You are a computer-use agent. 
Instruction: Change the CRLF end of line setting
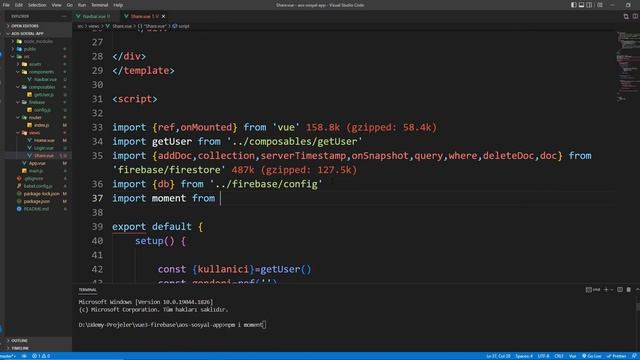(559, 356)
